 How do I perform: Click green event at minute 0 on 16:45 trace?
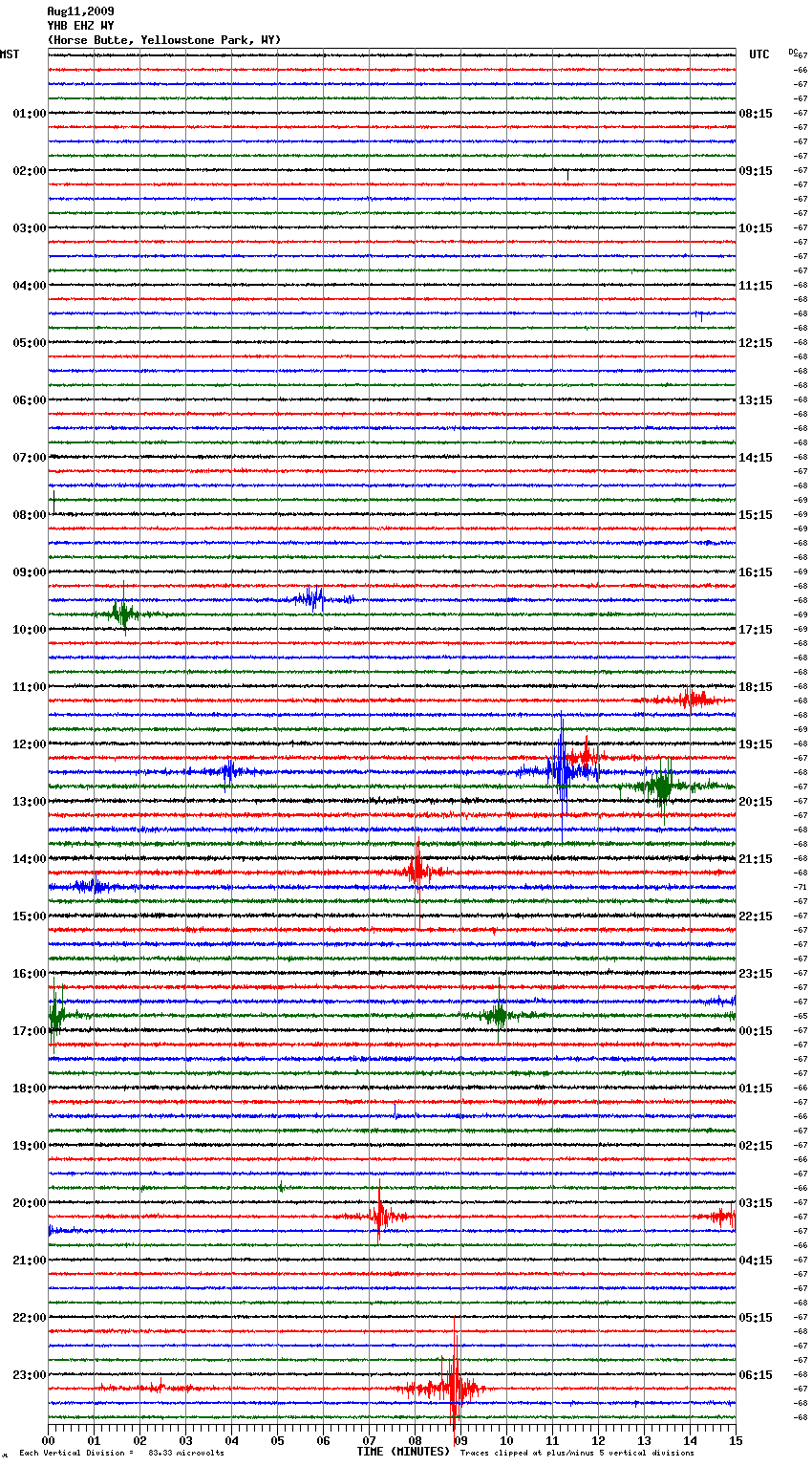coord(55,1015)
